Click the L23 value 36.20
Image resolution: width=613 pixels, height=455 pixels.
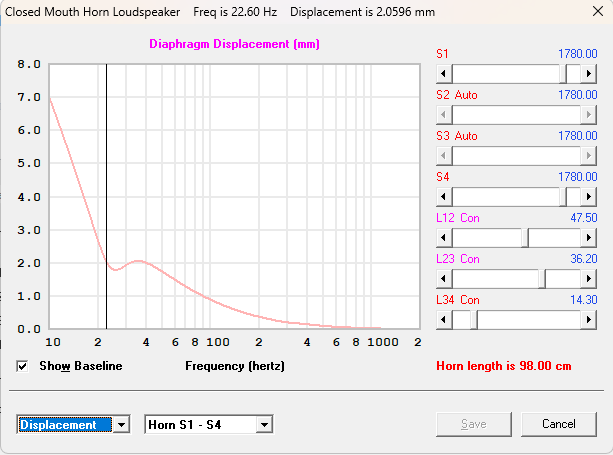tap(584, 259)
